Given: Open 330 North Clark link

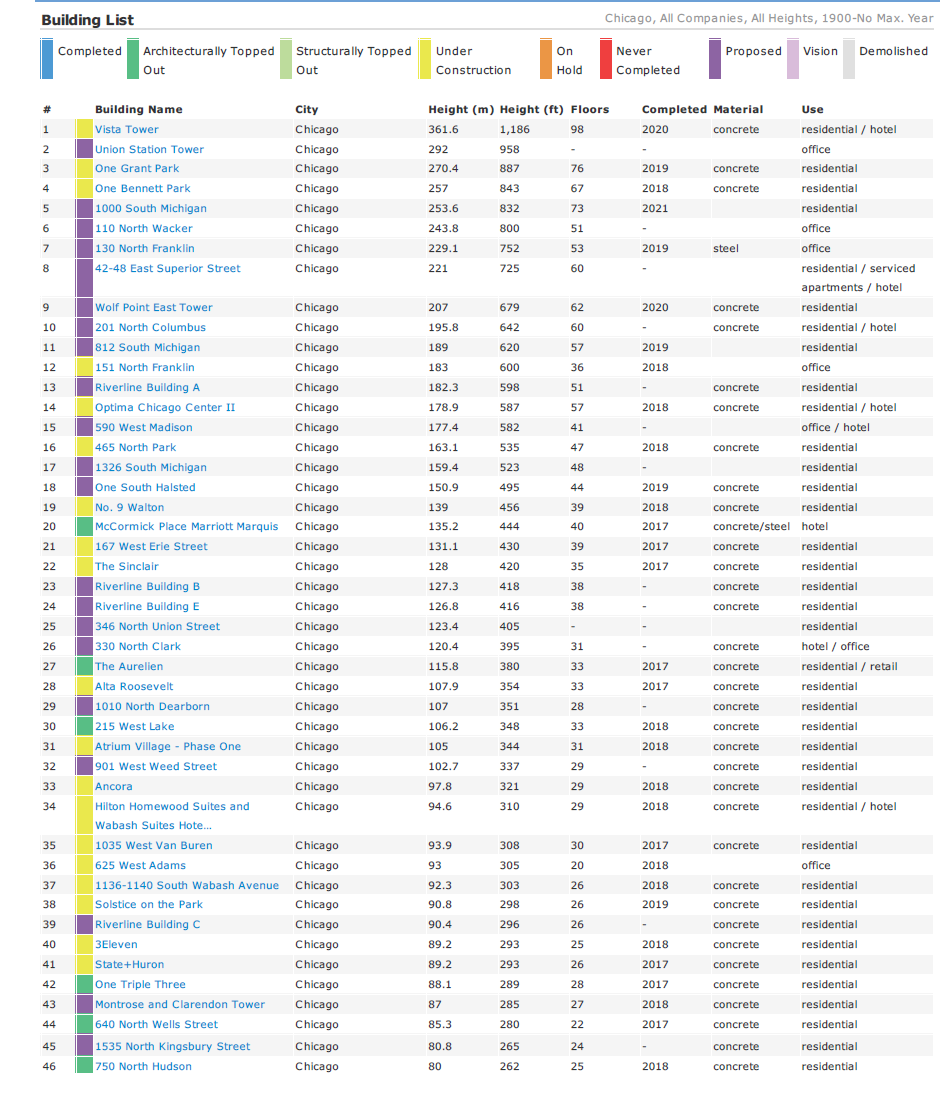Looking at the screenshot, I should 138,647.
